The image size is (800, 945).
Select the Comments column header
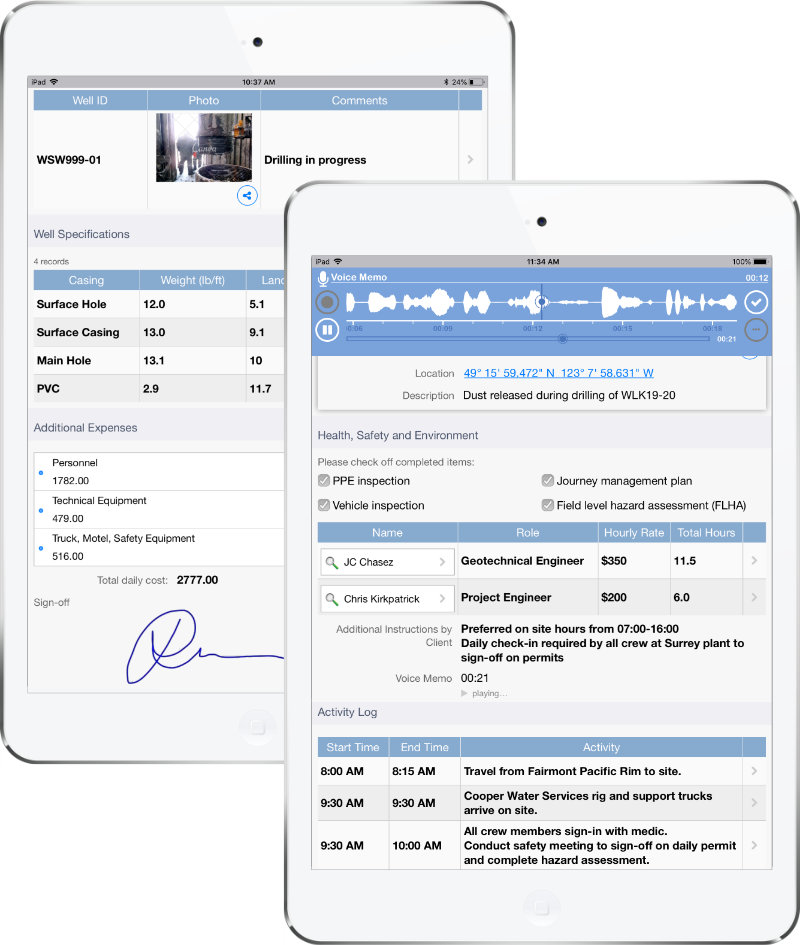tap(359, 100)
